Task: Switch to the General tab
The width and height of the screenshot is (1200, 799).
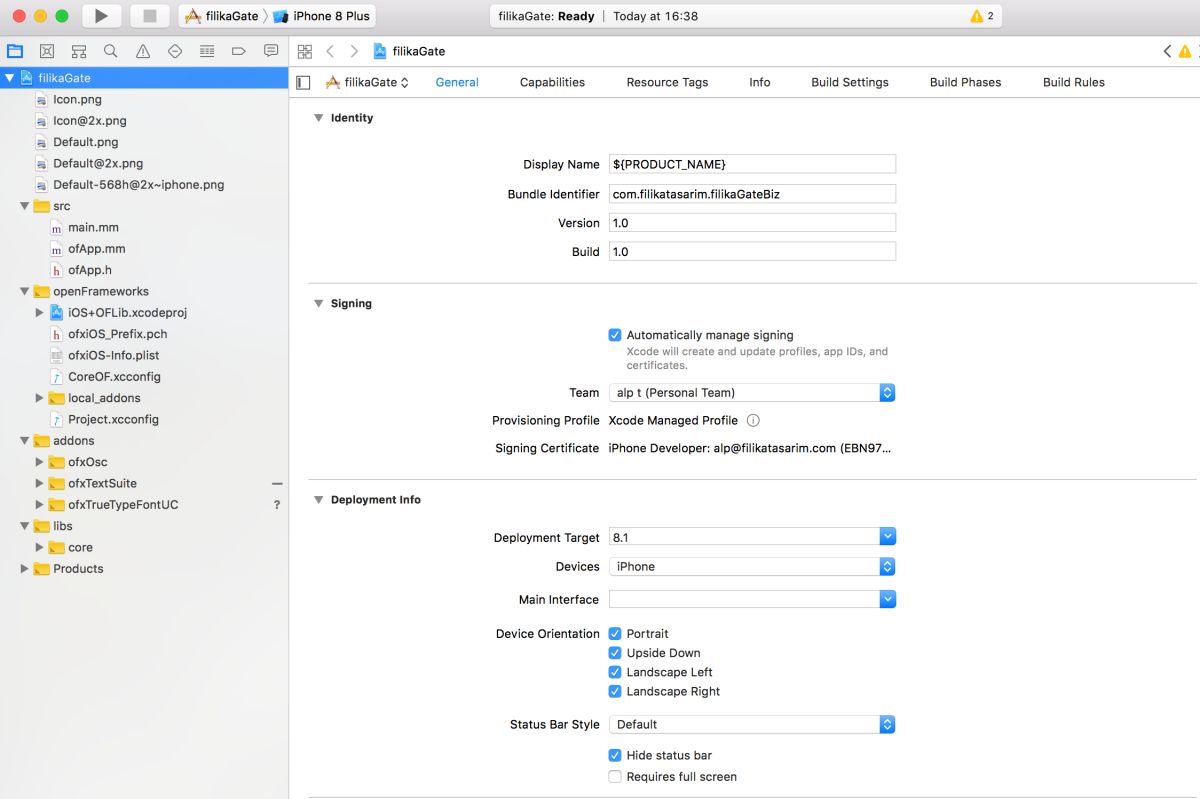Action: 457,83
